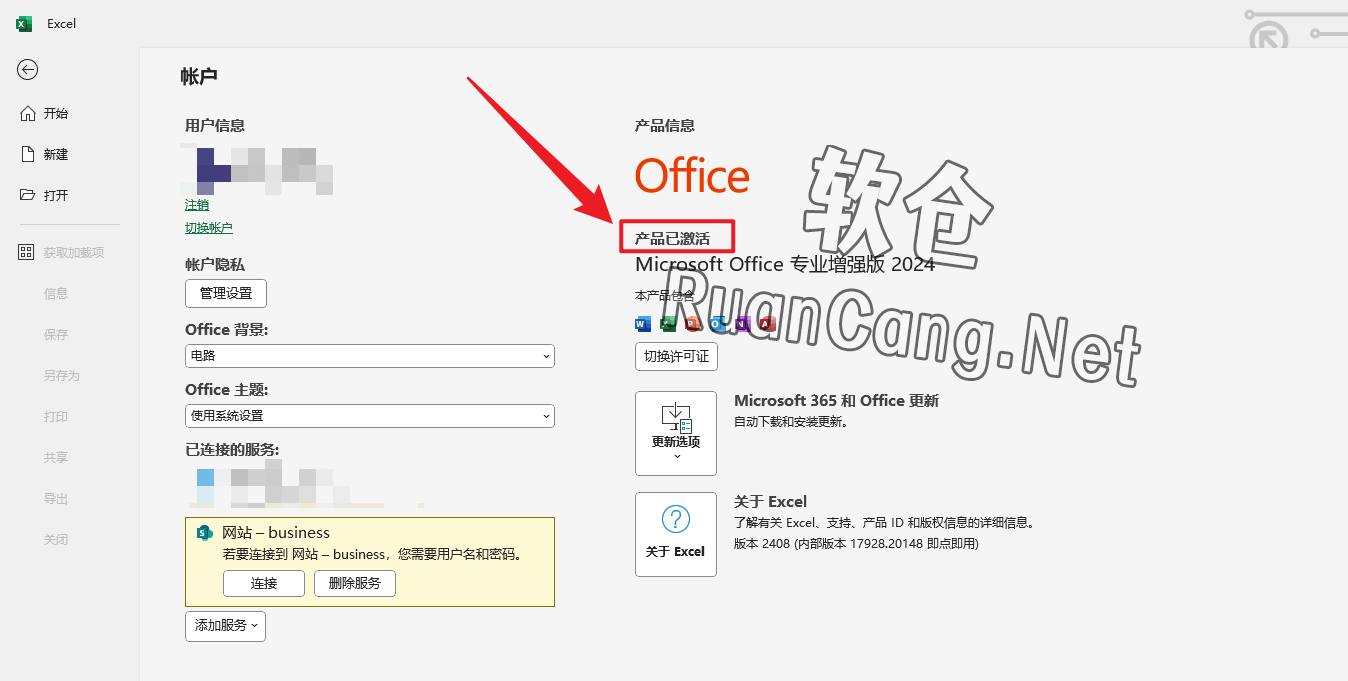This screenshot has height=681, width=1348.
Task: Click the back arrow to leave Backstage
Action: [x=28, y=69]
